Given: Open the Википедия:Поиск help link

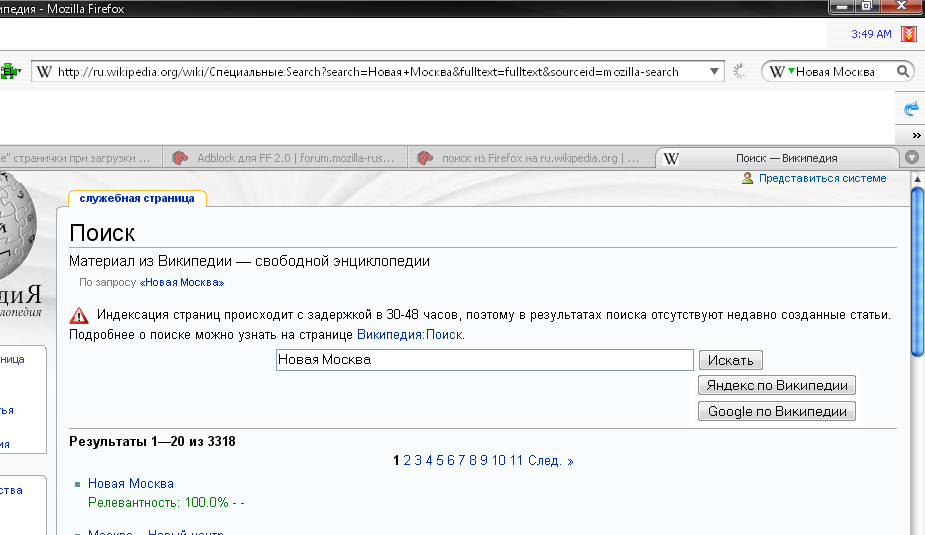Looking at the screenshot, I should [410, 335].
